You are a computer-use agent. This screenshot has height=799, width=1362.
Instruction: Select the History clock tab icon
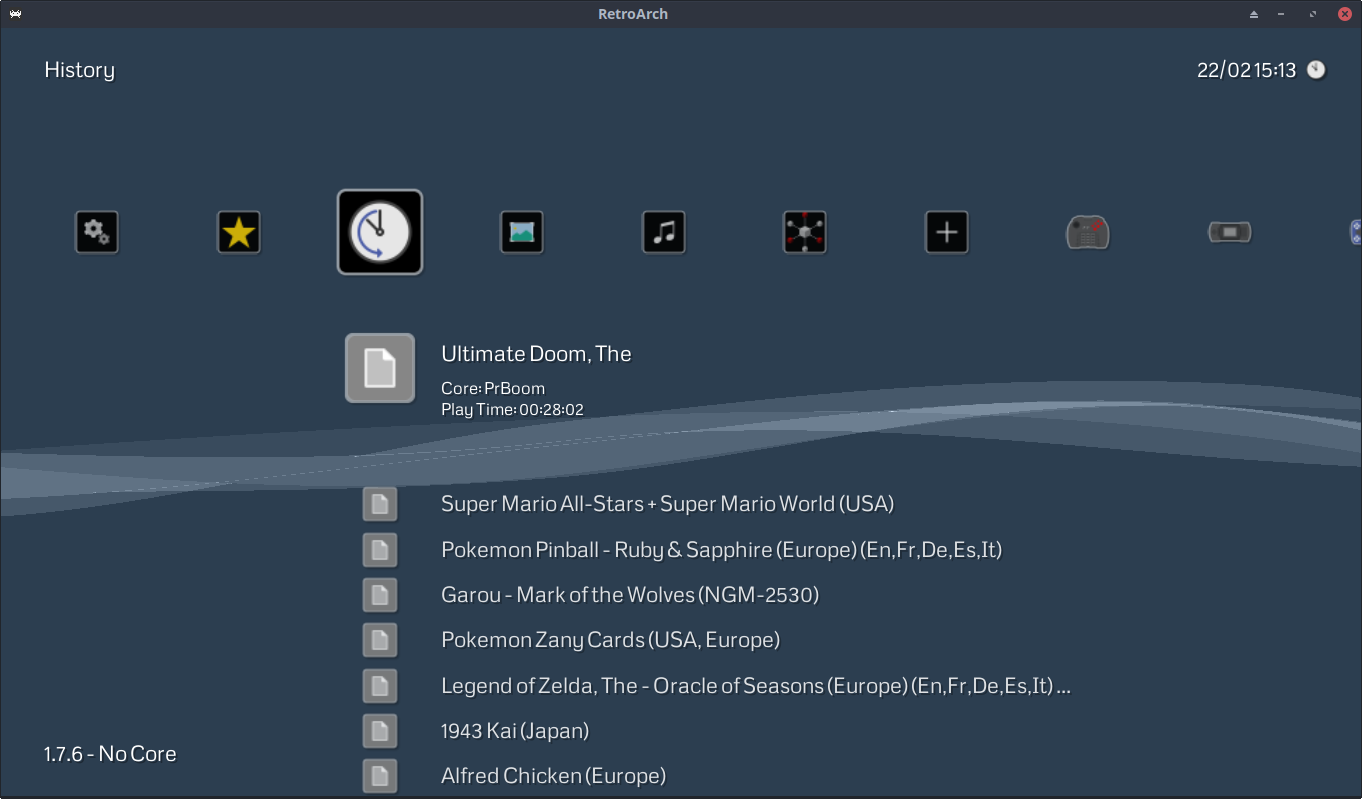[380, 232]
